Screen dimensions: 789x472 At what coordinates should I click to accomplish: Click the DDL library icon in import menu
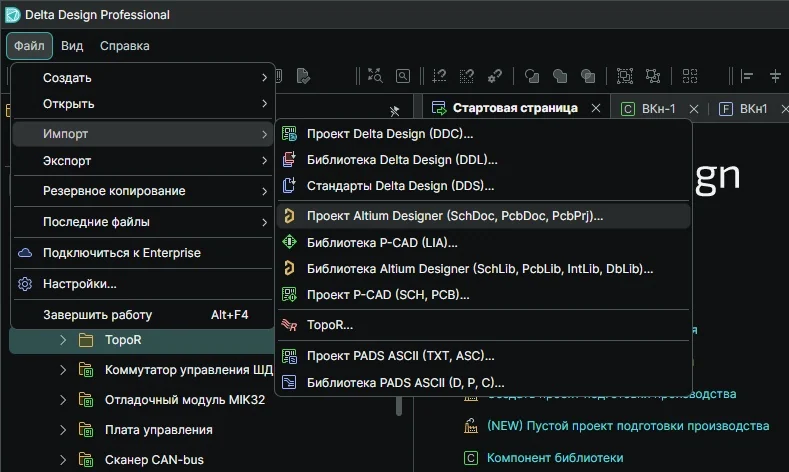(289, 160)
